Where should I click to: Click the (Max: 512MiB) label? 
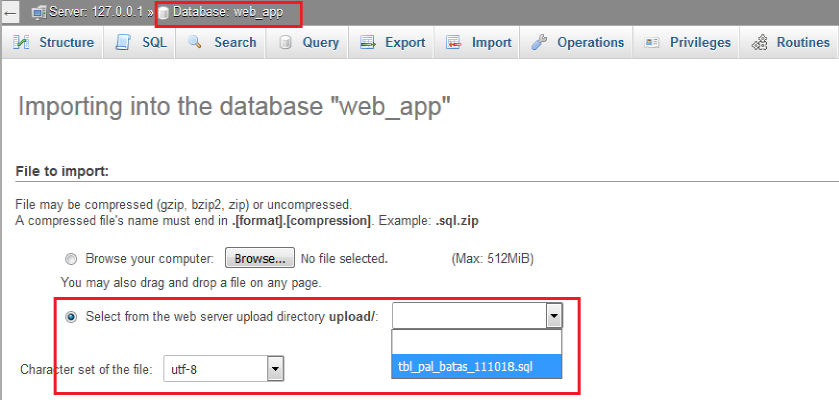click(492, 259)
